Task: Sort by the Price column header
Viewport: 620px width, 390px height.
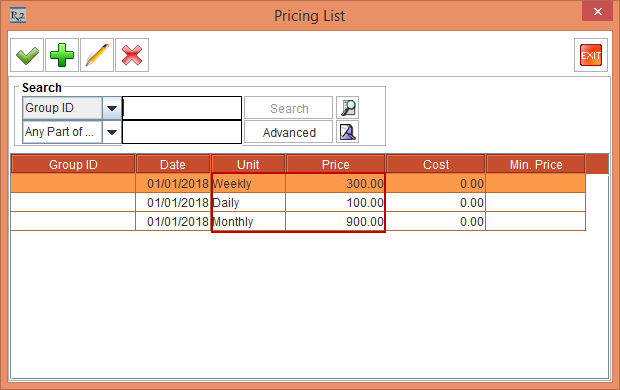Action: tap(335, 164)
